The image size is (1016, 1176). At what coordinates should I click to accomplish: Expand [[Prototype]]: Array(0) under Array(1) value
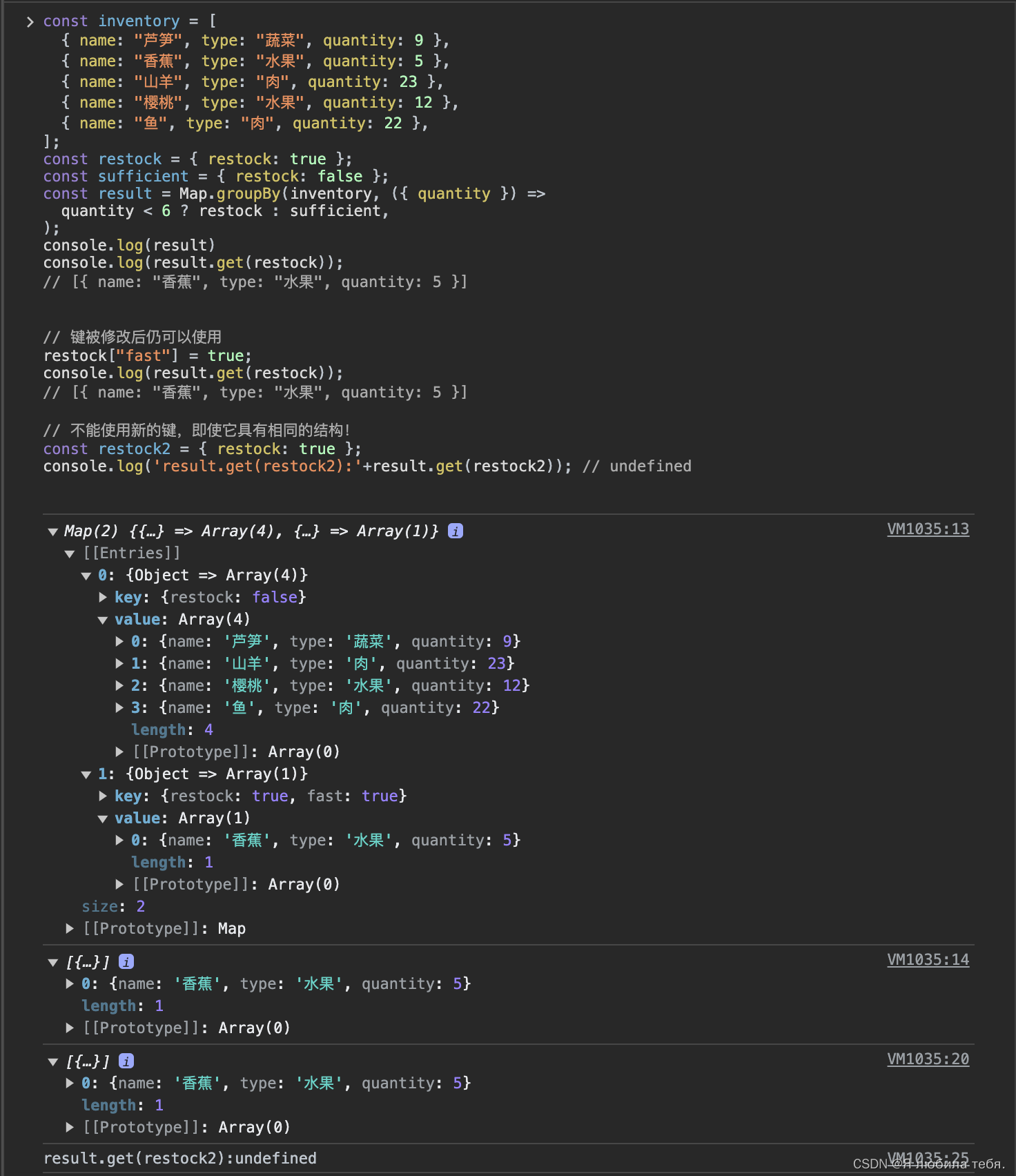click(119, 884)
